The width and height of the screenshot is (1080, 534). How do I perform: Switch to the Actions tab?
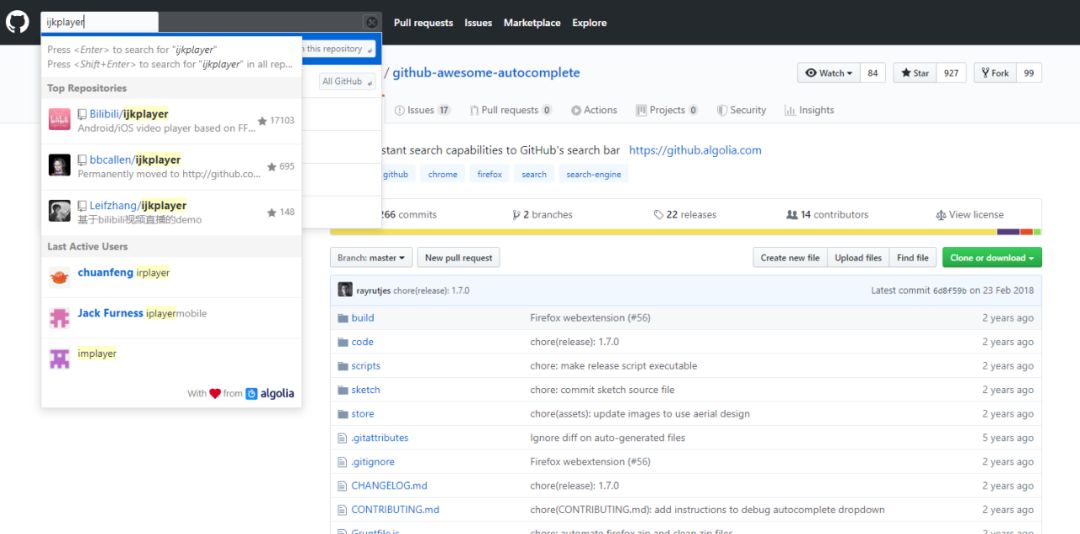click(x=594, y=110)
